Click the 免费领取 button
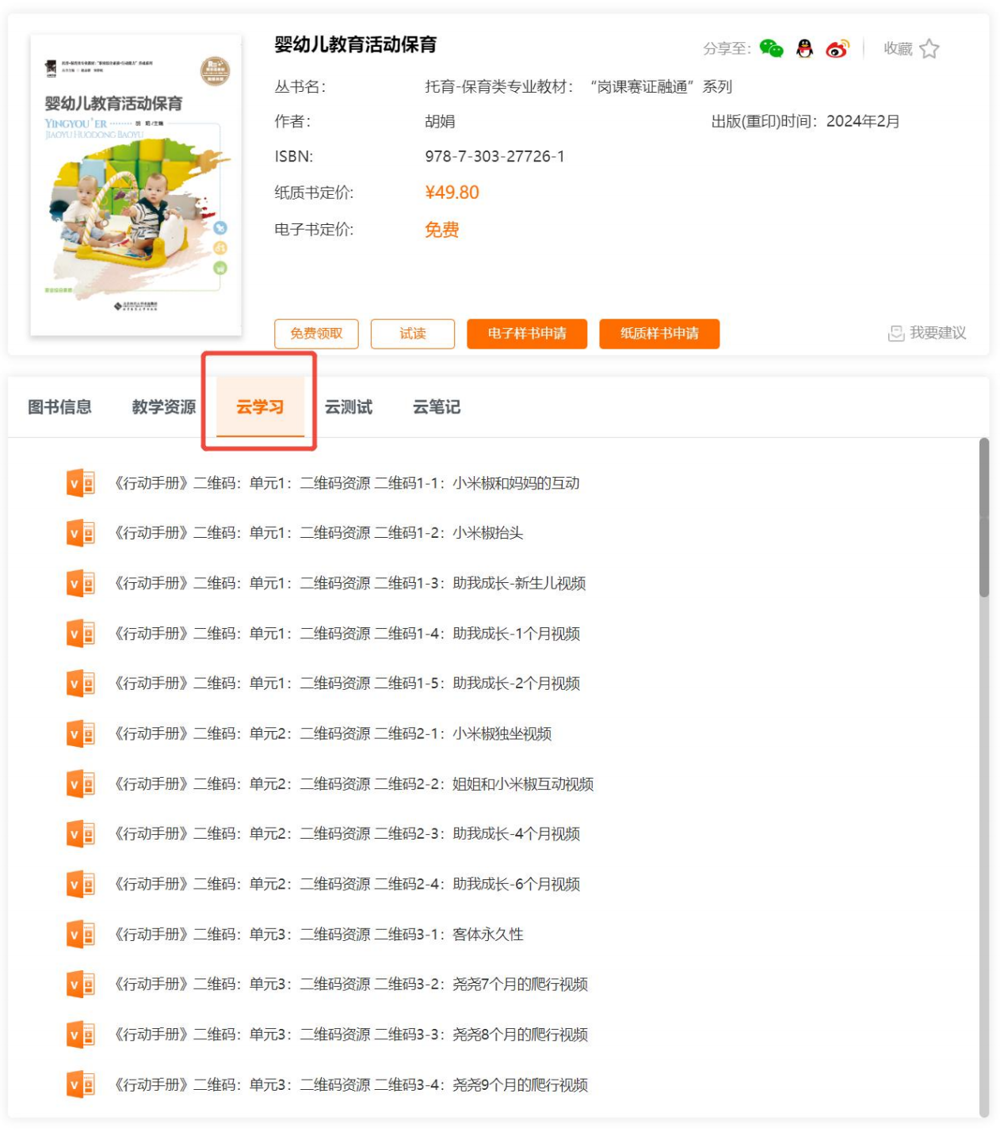This screenshot has width=1000, height=1139. pyautogui.click(x=316, y=334)
